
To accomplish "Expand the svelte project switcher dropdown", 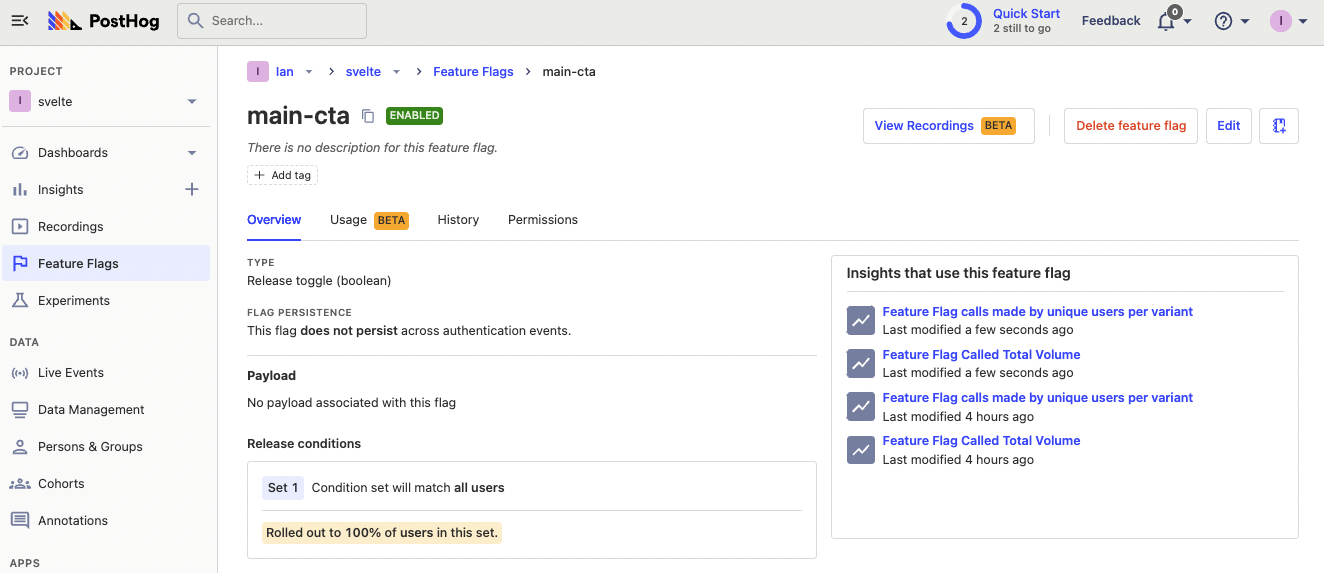I will (192, 102).
